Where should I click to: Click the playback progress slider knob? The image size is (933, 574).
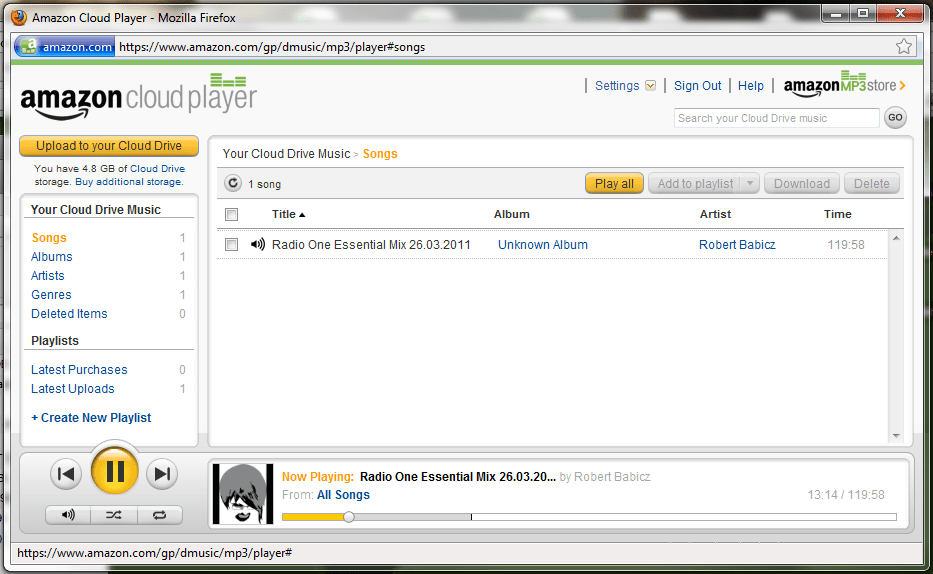pos(349,517)
